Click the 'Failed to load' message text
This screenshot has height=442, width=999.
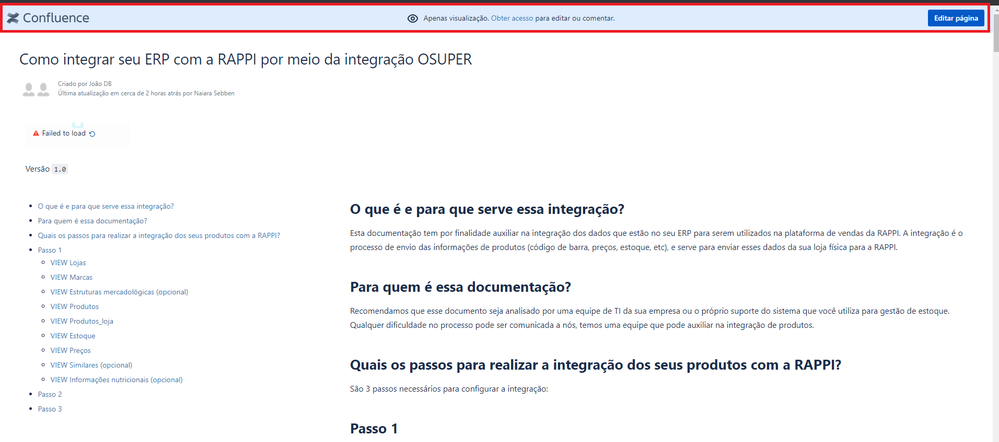coord(64,134)
